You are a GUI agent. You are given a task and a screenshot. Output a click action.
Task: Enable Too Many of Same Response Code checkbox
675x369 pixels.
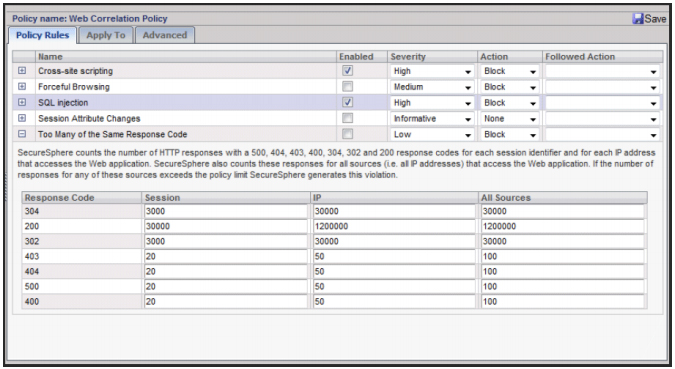click(x=347, y=134)
